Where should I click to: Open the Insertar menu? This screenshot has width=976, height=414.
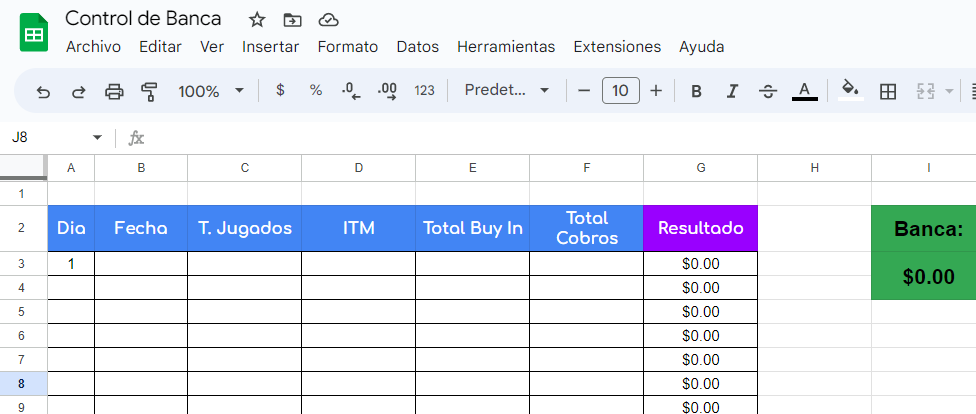271,47
